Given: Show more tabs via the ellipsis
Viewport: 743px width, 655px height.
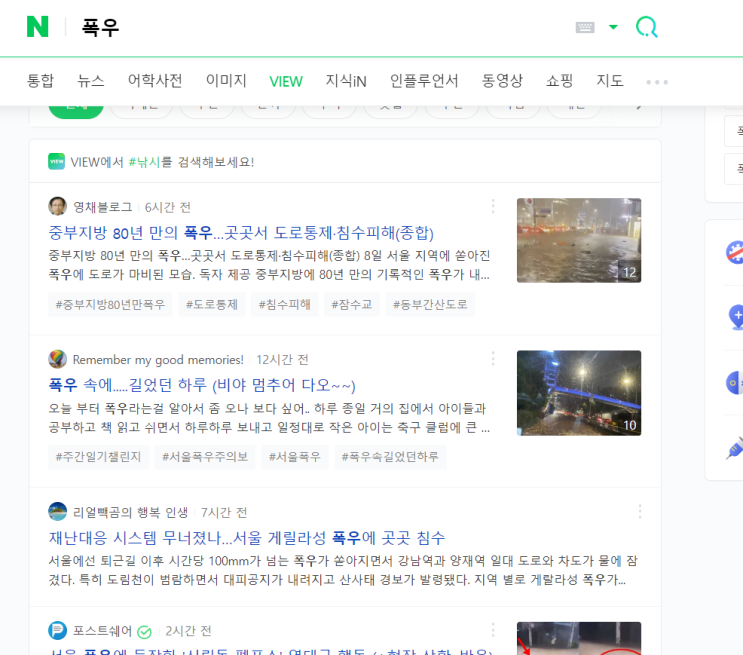Looking at the screenshot, I should click(x=657, y=82).
